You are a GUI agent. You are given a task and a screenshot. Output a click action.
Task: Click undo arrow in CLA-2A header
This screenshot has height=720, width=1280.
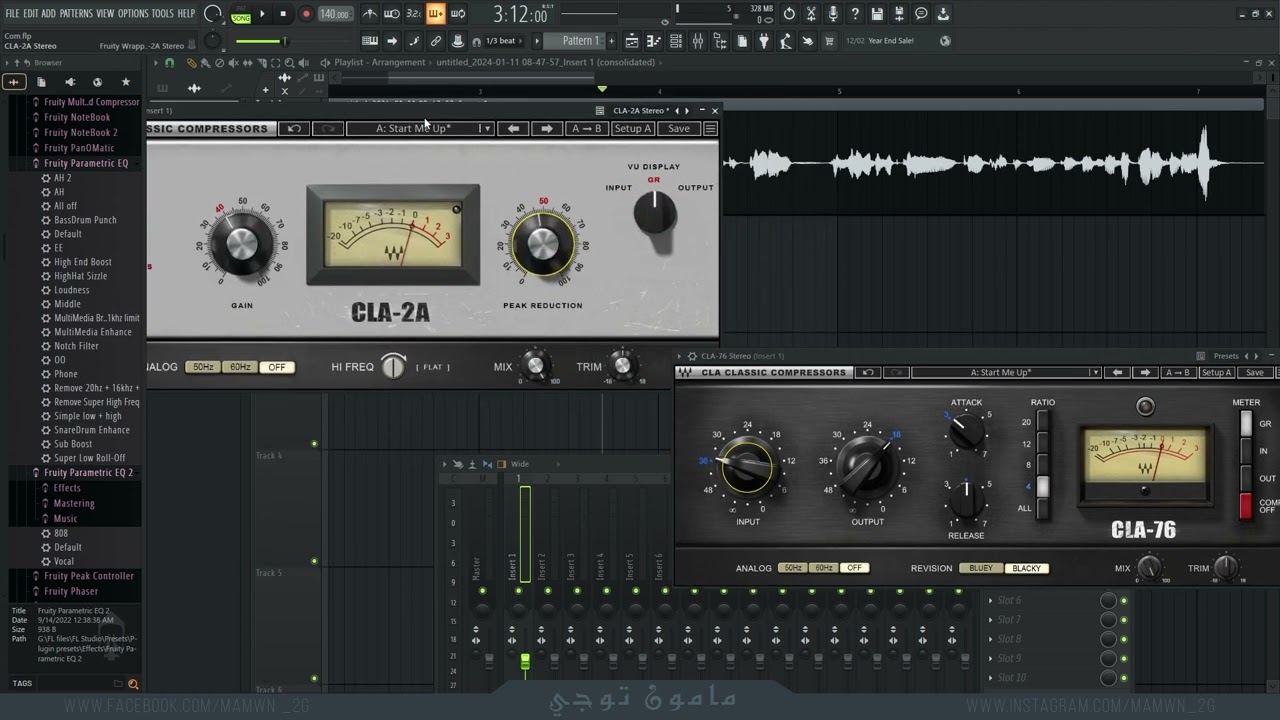tap(294, 129)
